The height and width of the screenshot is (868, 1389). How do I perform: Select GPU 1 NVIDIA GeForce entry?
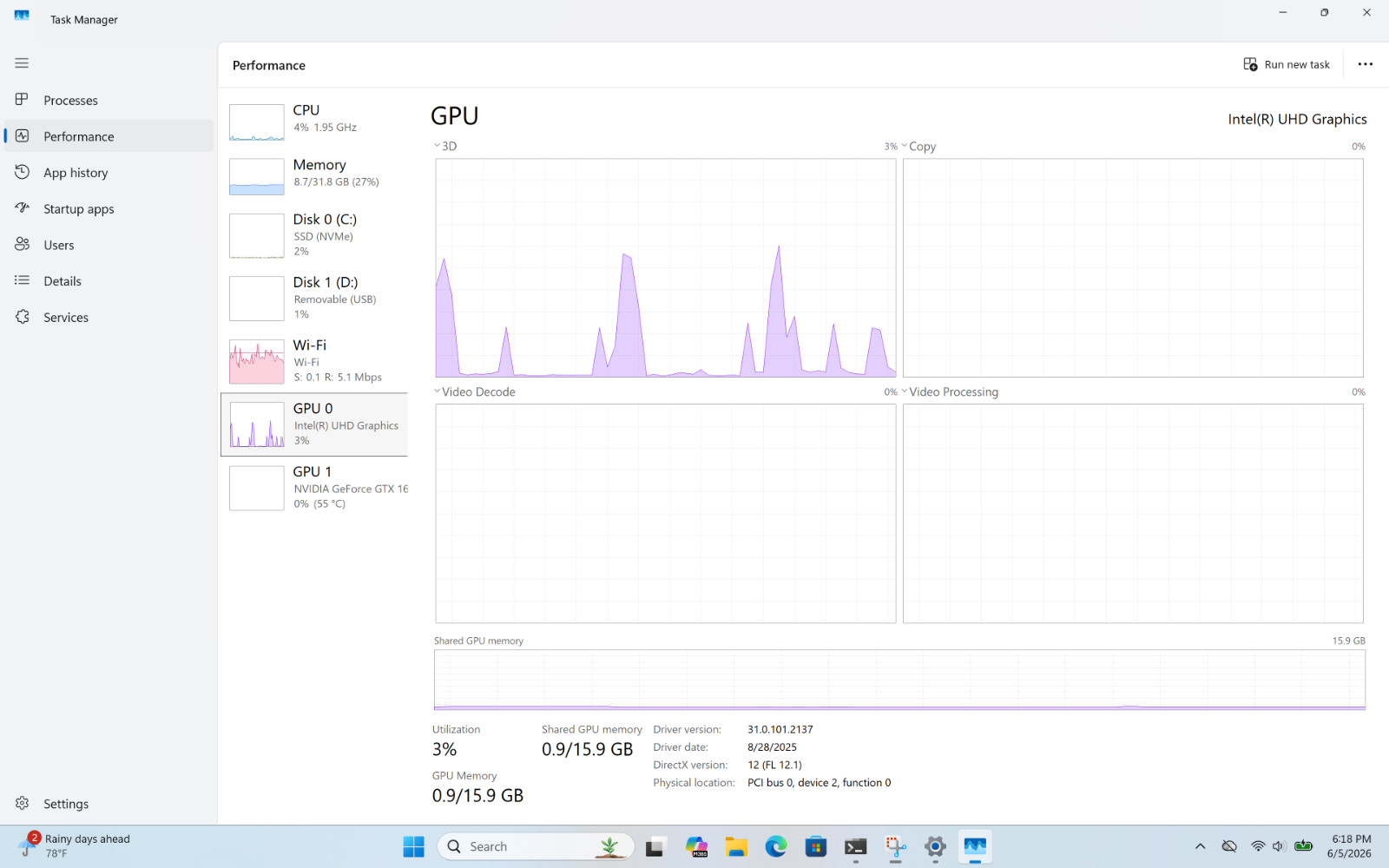(314, 488)
